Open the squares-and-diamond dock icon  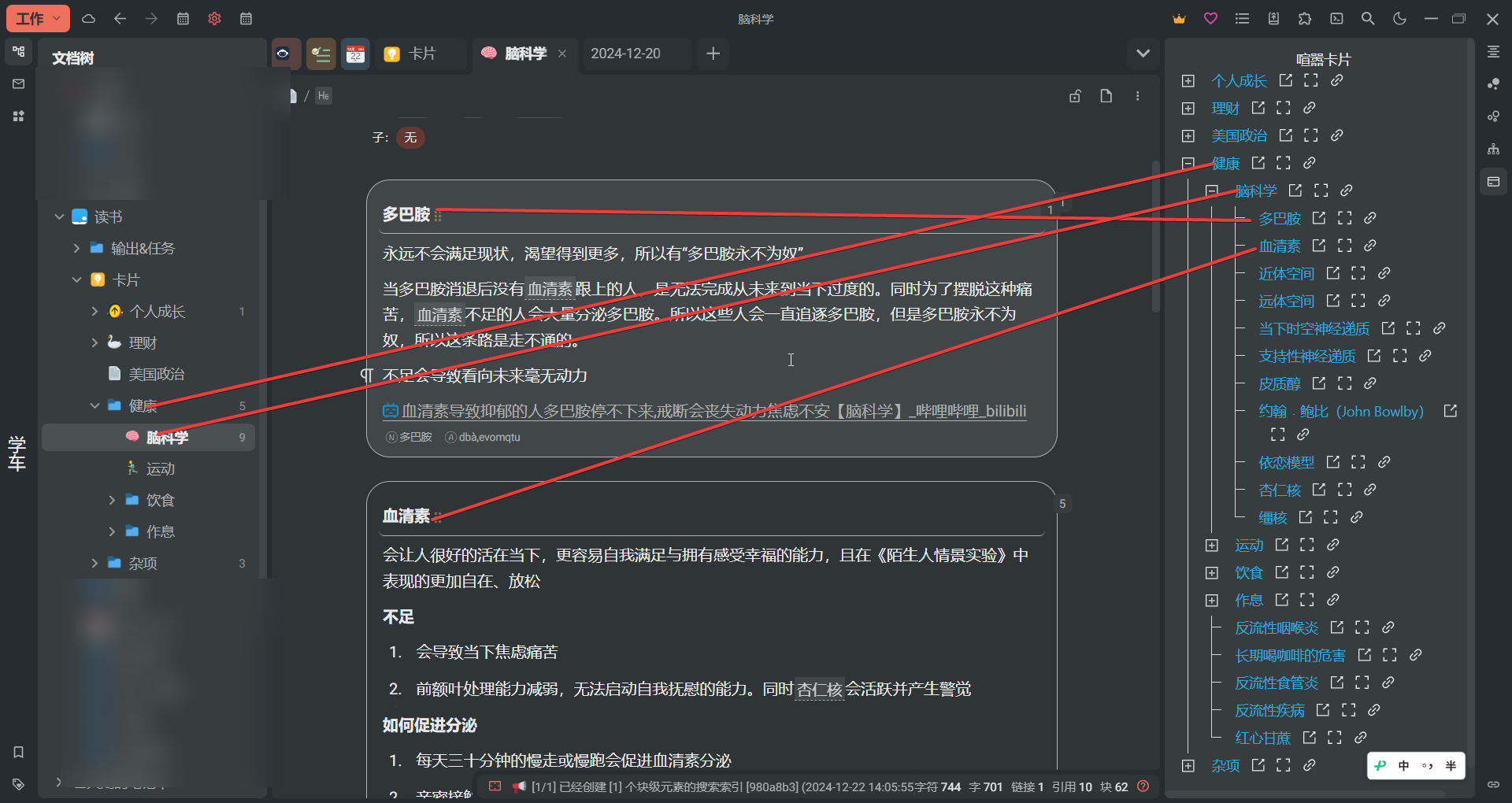[x=19, y=117]
